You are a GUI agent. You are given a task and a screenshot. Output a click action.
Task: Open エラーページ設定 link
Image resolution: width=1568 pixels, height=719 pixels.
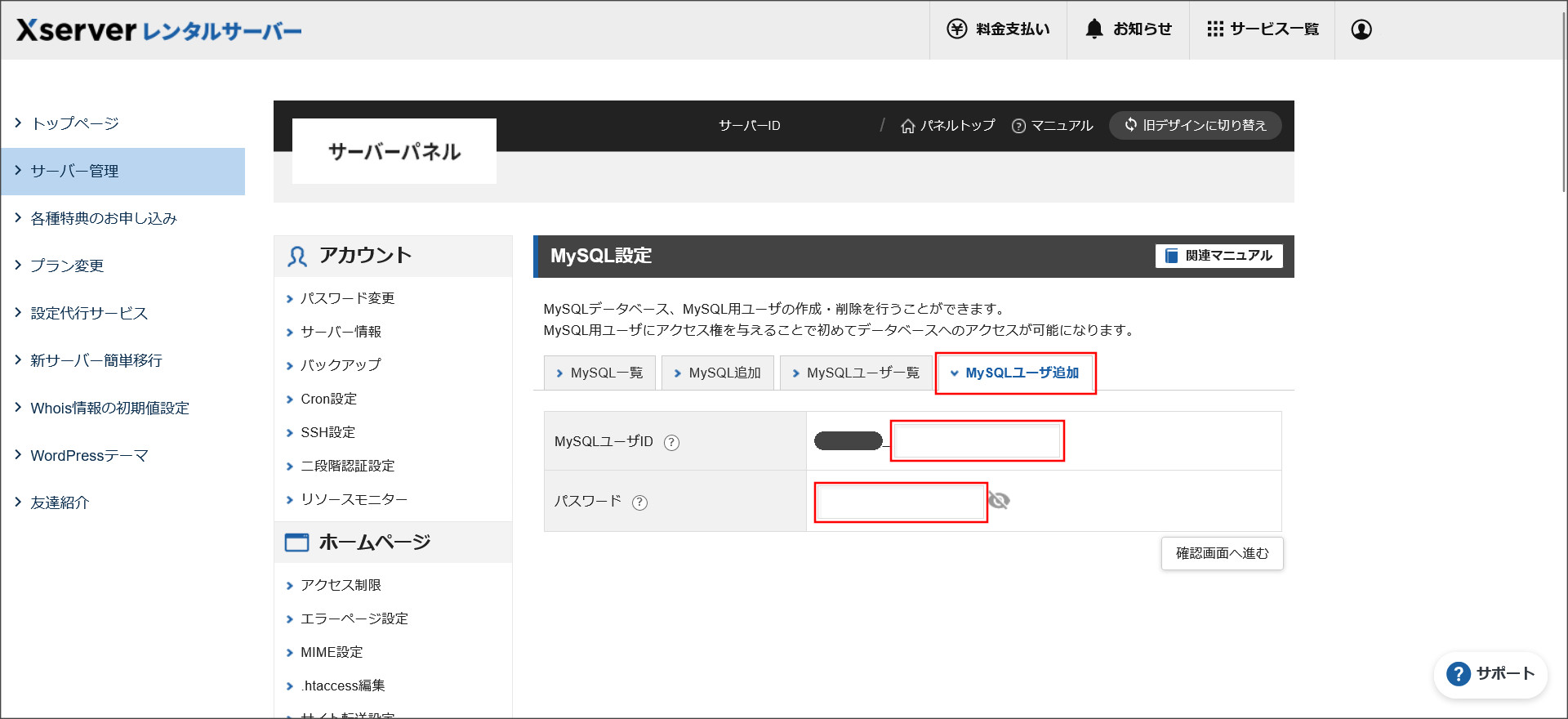coord(354,619)
